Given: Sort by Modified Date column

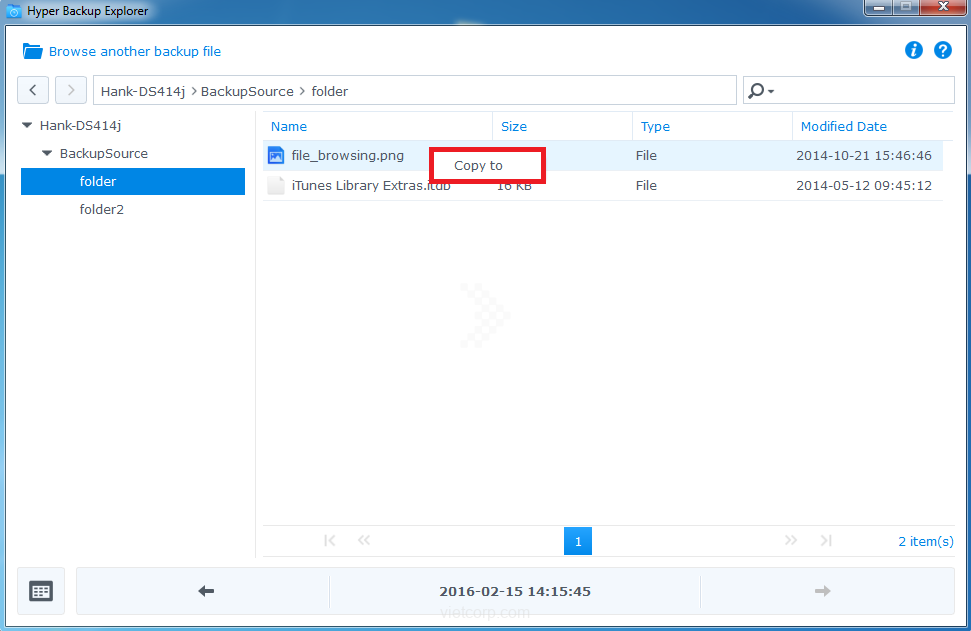Looking at the screenshot, I should pos(843,127).
